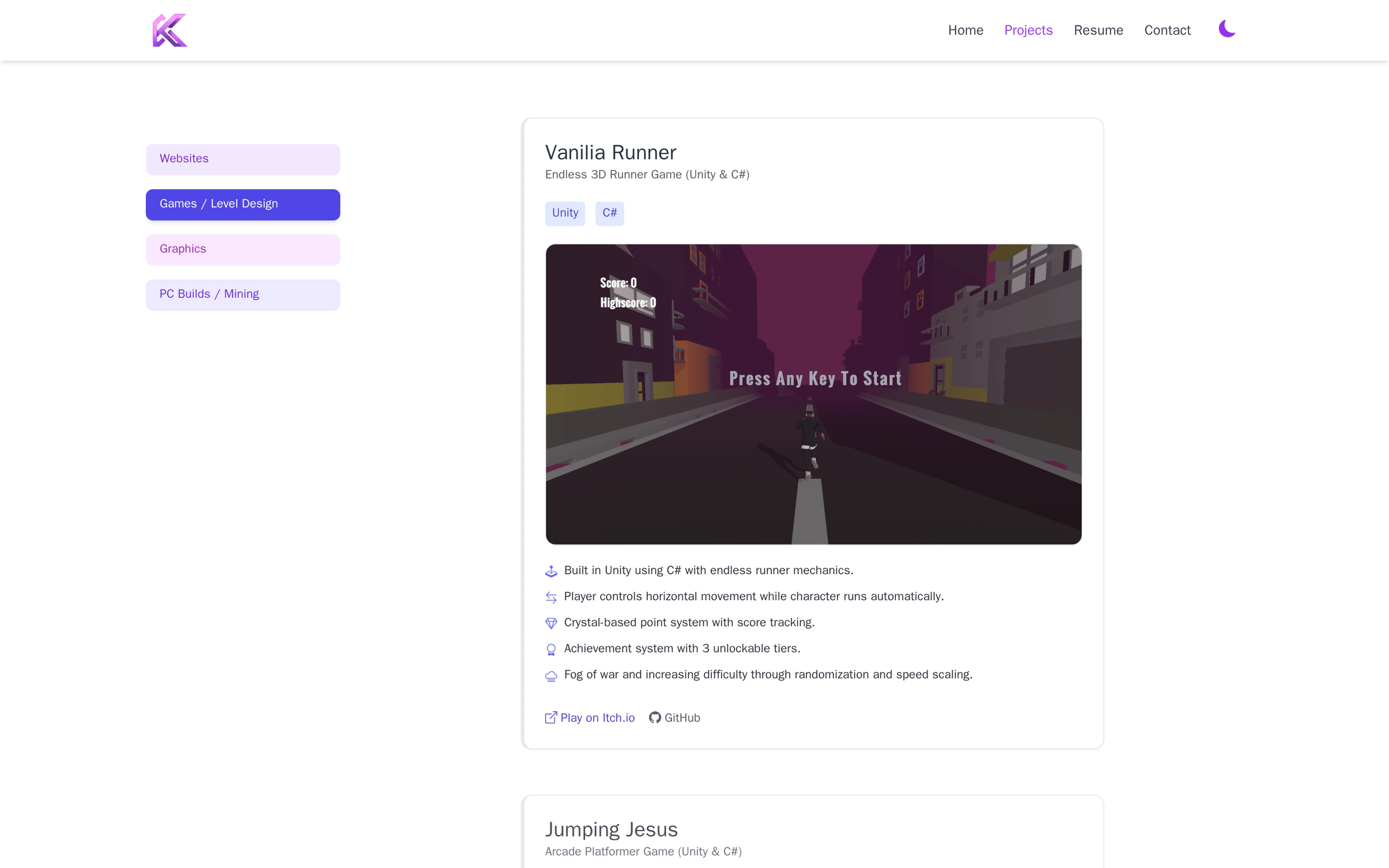Click the Unity tag
1389x868 pixels.
pos(565,213)
